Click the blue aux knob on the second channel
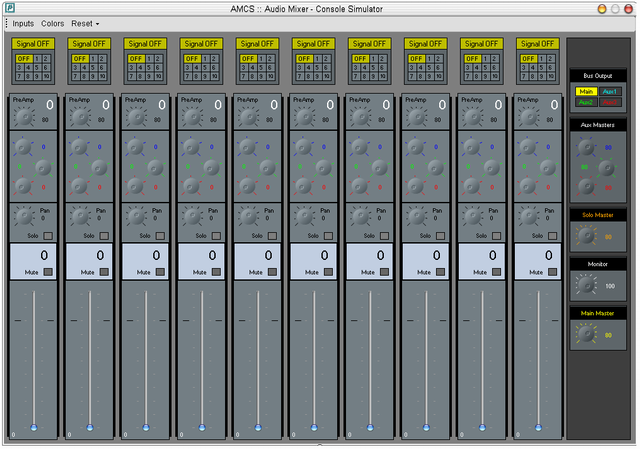 click(79, 147)
